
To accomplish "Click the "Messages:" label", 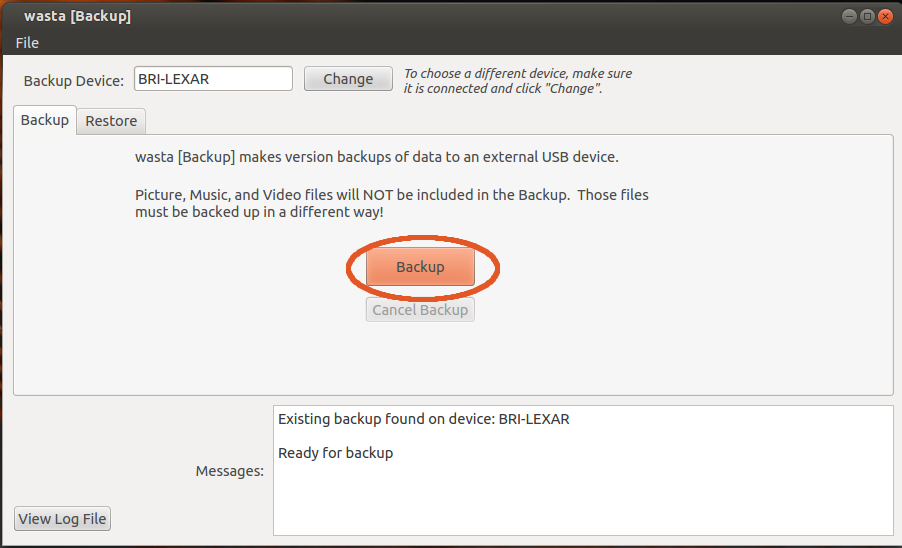I will [230, 471].
